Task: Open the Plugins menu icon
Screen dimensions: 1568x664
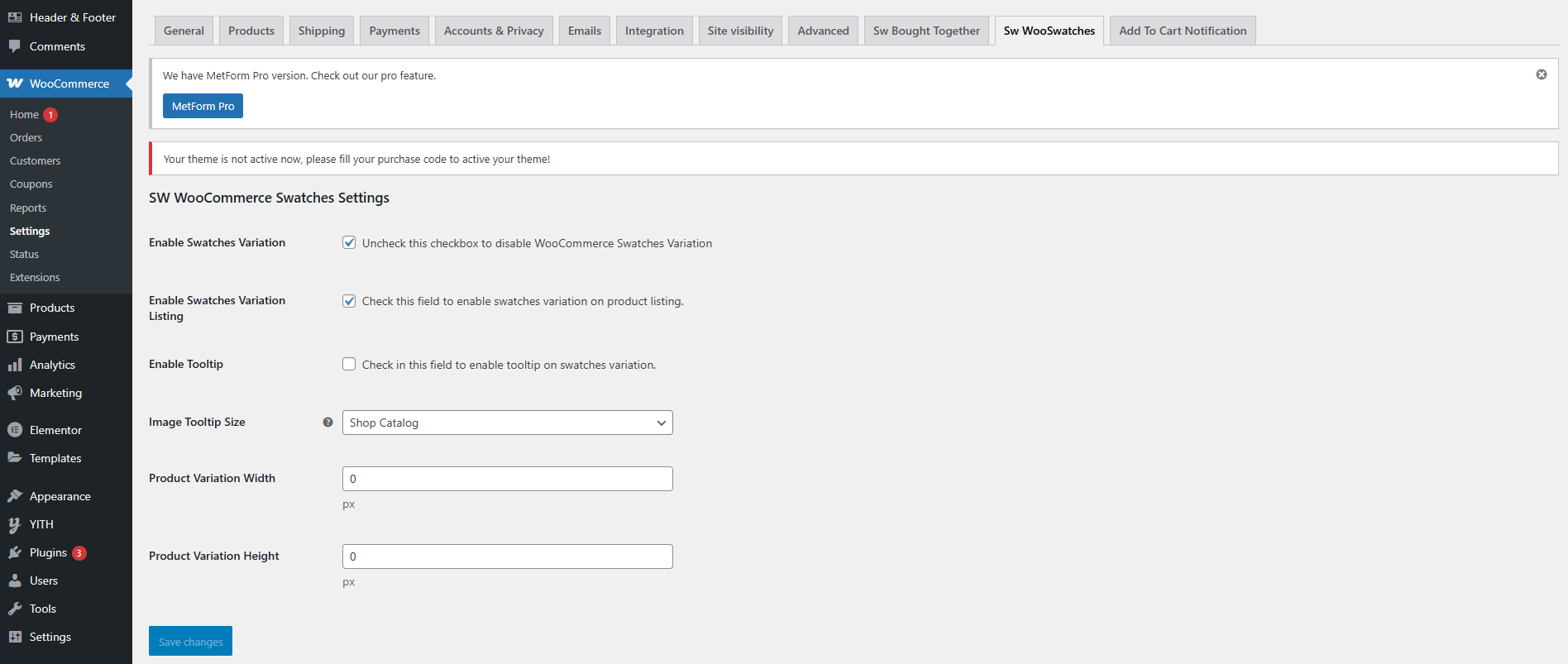Action: tap(15, 552)
